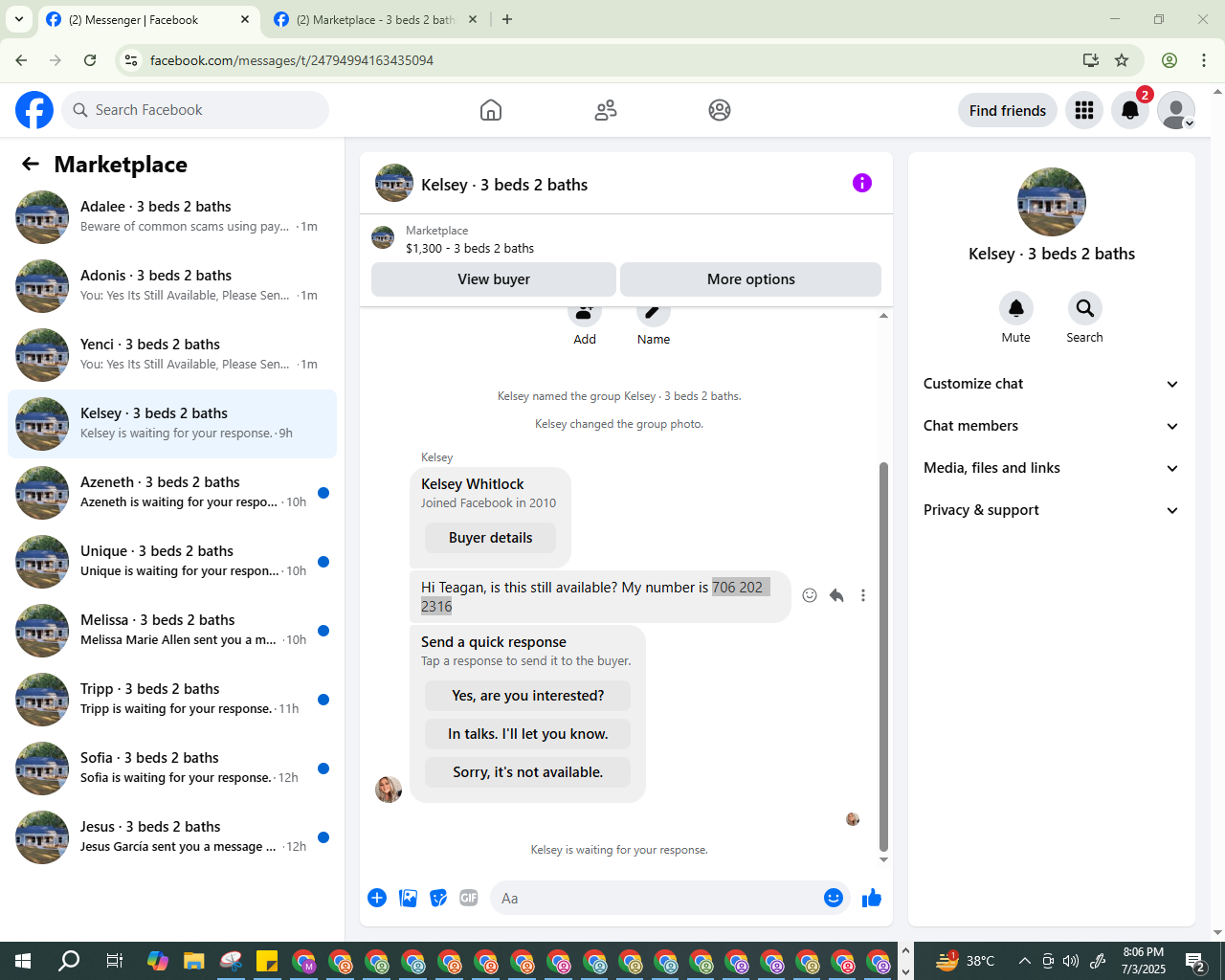Open Windows taskbar search
The image size is (1225, 980).
coord(69,961)
